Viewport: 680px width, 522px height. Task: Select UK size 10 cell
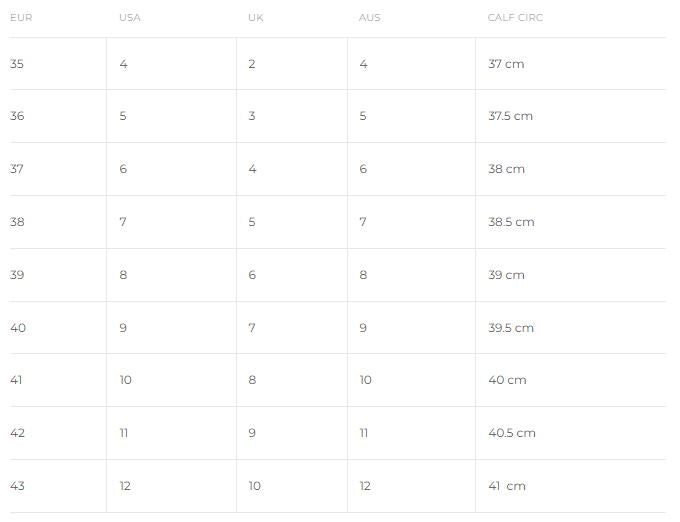click(x=255, y=486)
